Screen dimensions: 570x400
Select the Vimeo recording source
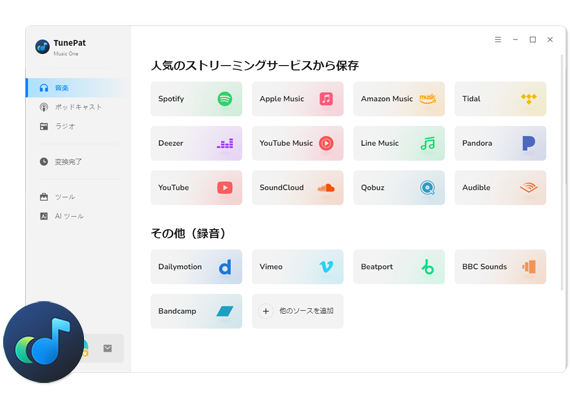pyautogui.click(x=298, y=267)
